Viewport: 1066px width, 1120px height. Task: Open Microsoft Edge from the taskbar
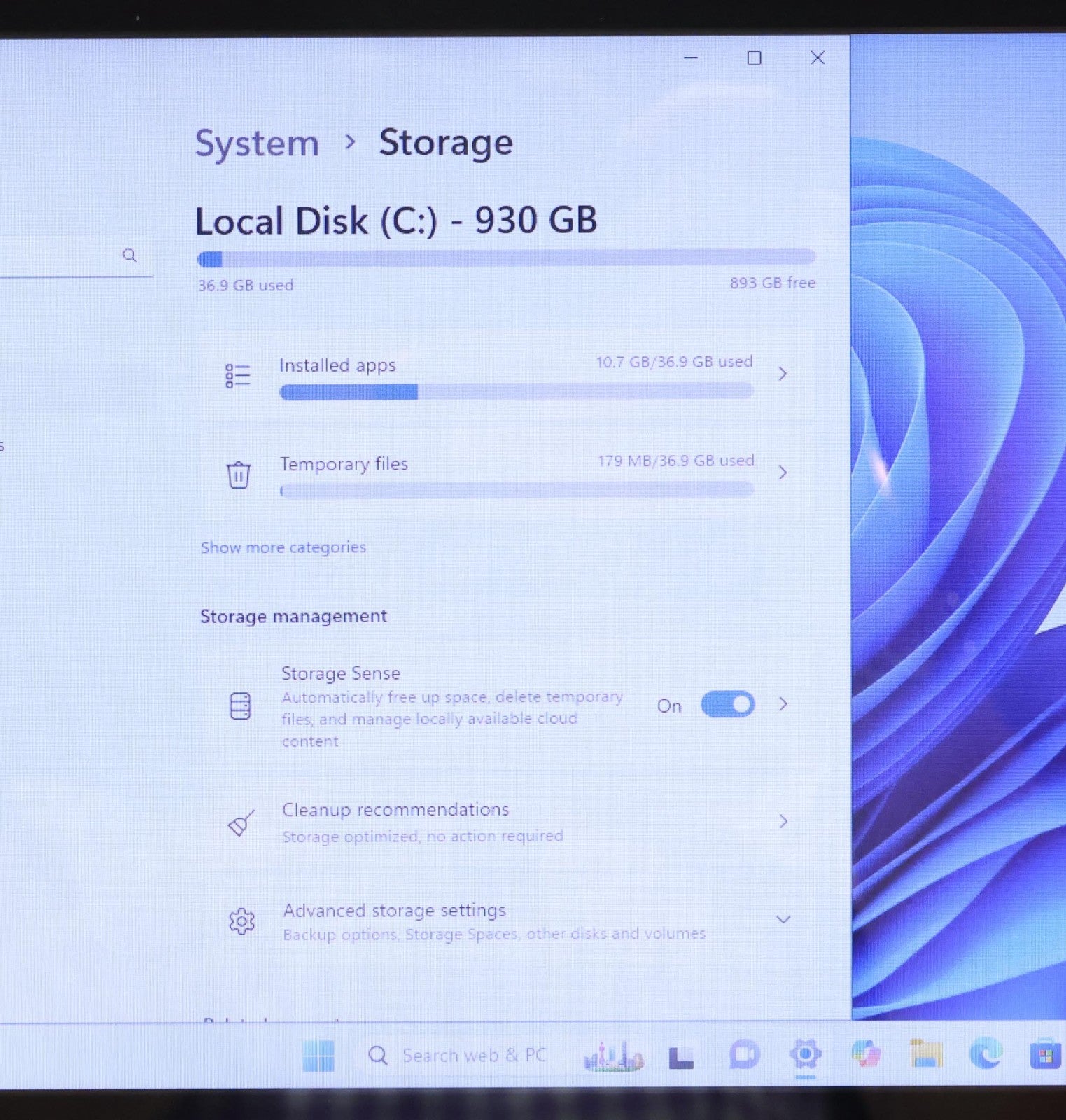tap(985, 1054)
